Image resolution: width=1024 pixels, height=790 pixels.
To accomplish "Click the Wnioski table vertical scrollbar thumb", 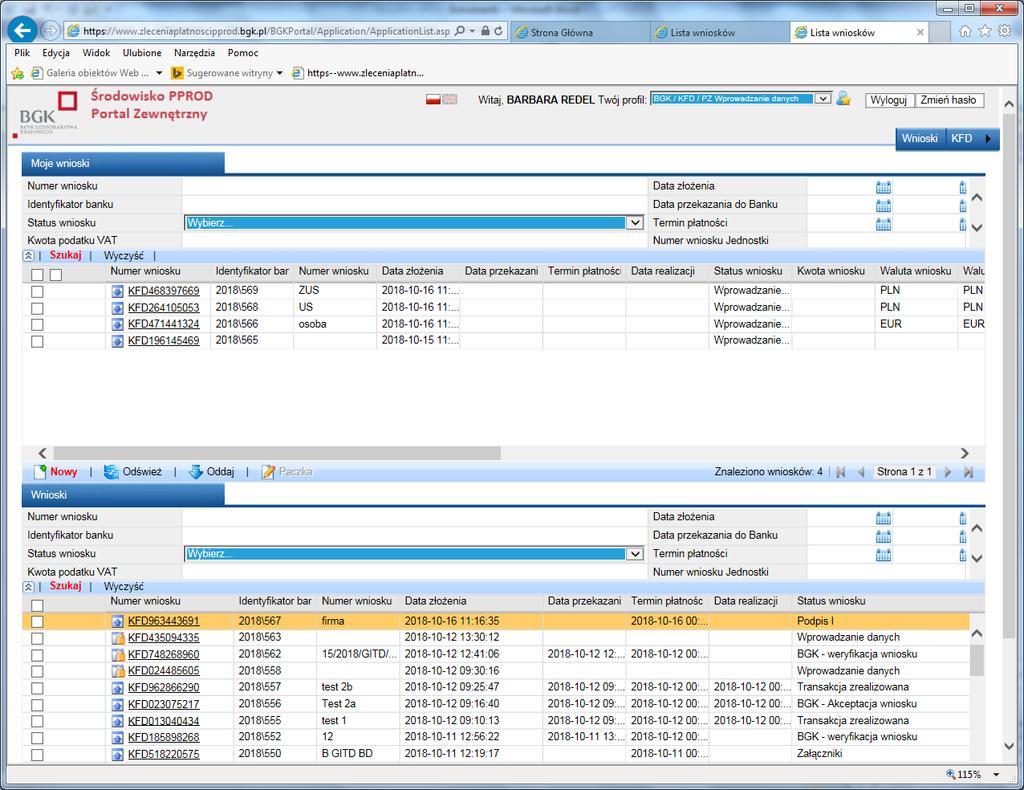I will (x=977, y=660).
